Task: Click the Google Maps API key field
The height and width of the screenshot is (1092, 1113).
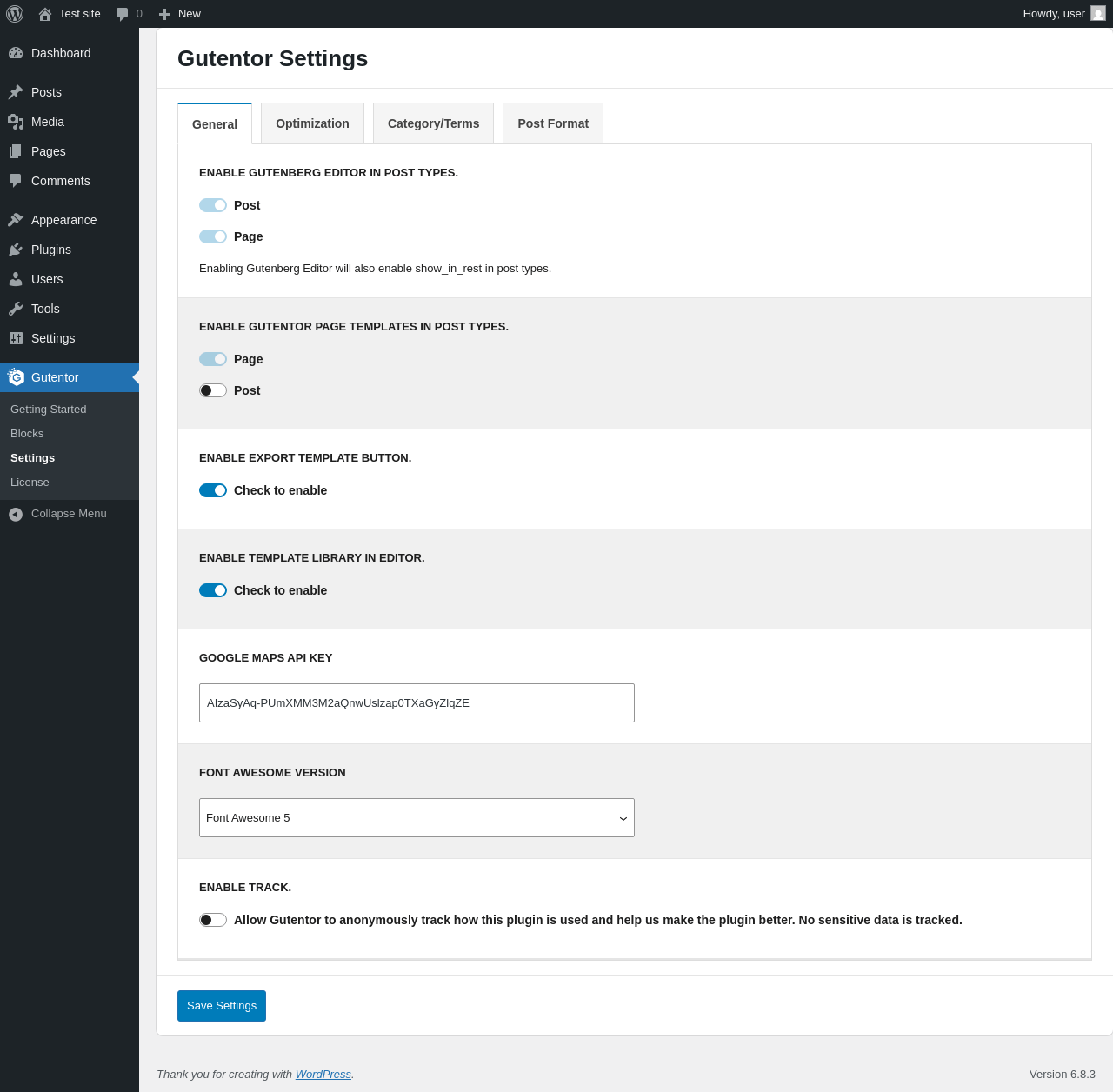Action: click(417, 702)
